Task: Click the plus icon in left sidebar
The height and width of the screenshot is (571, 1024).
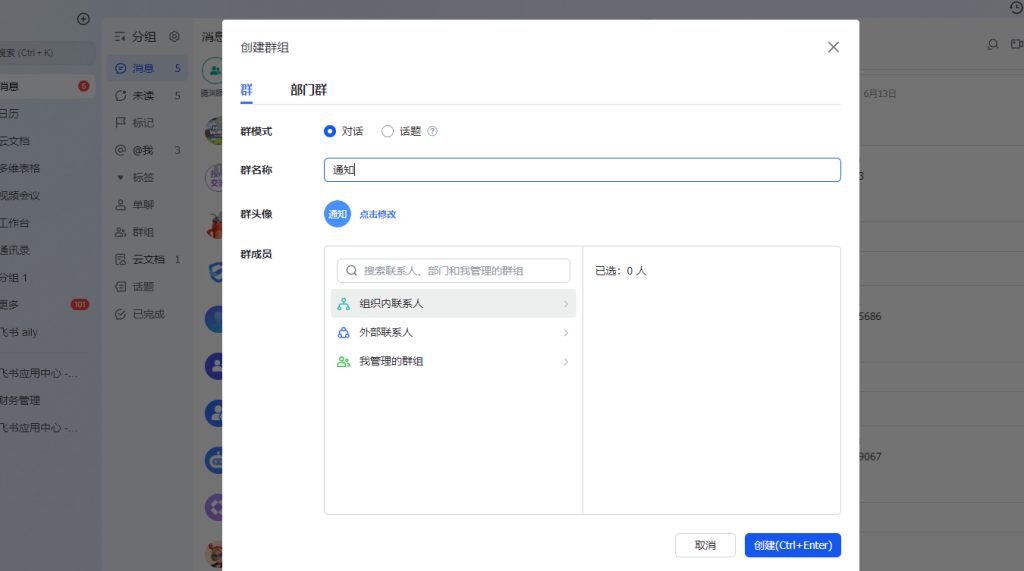Action: [83, 19]
